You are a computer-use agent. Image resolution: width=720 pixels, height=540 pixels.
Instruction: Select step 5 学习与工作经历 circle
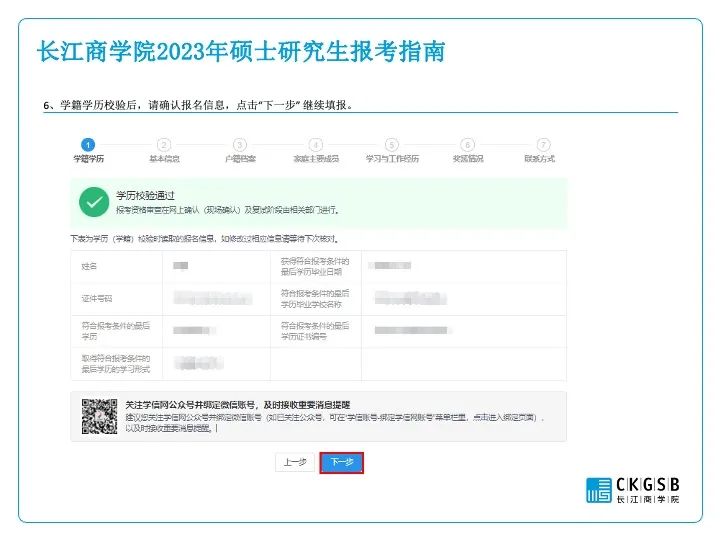pyautogui.click(x=392, y=145)
